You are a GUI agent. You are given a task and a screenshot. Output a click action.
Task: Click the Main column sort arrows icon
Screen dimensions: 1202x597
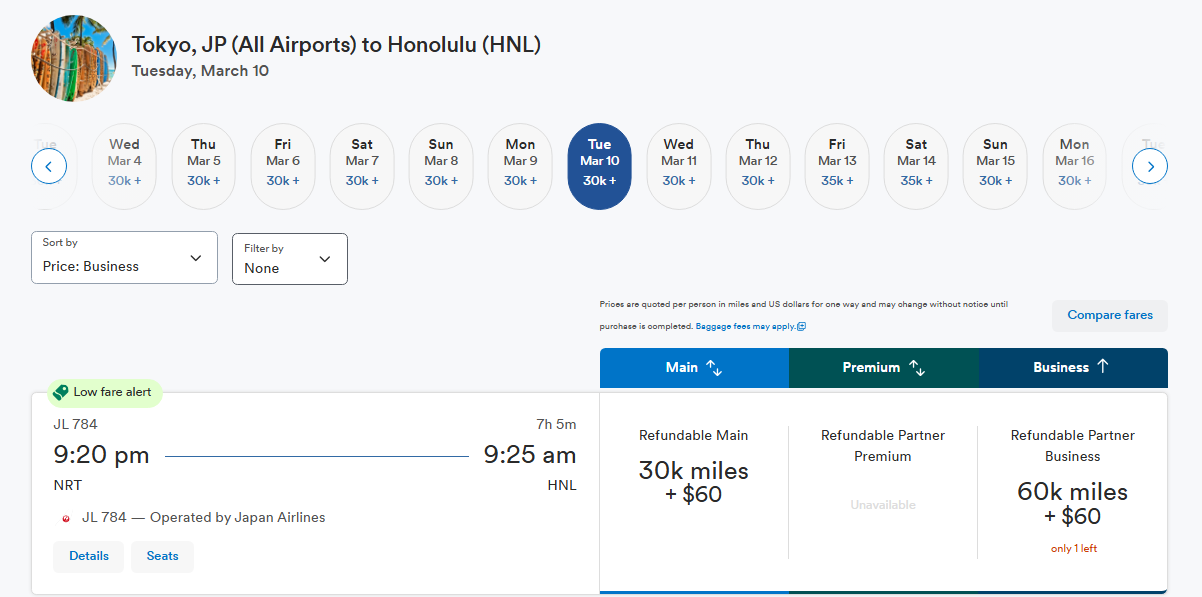coord(714,367)
